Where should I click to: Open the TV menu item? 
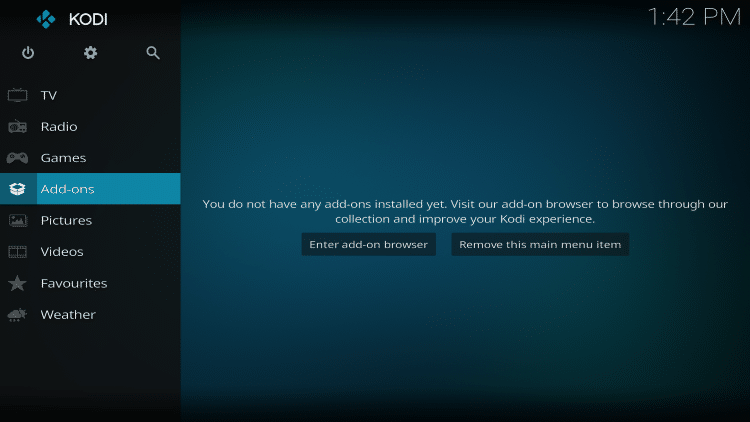(90, 95)
